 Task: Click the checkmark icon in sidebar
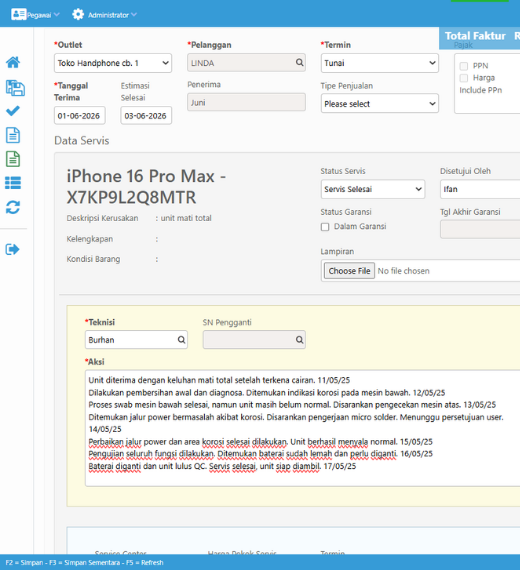13,111
